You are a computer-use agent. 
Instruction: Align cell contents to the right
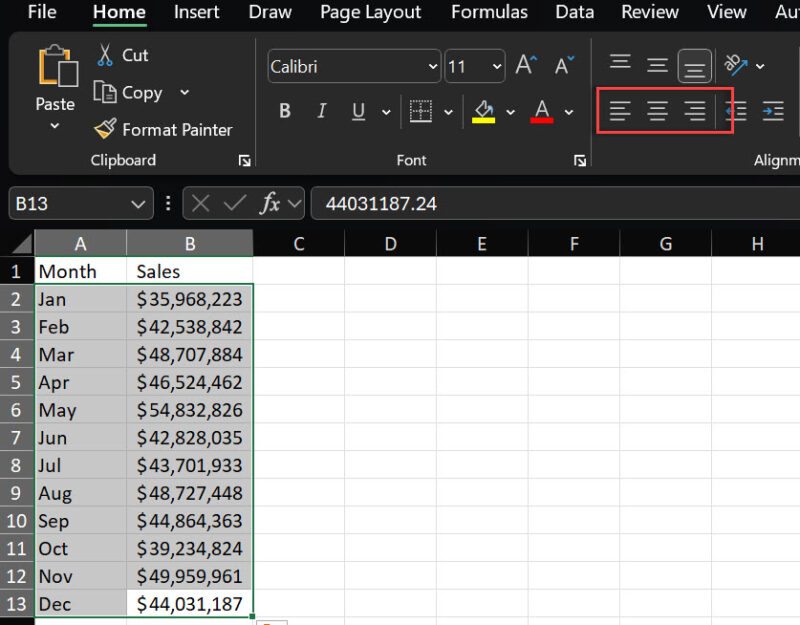693,112
